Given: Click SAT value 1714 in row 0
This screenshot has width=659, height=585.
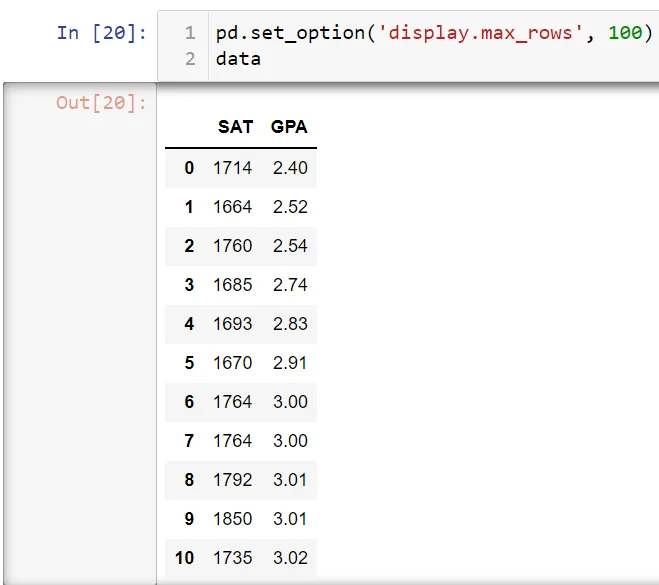Looking at the screenshot, I should coord(233,168).
